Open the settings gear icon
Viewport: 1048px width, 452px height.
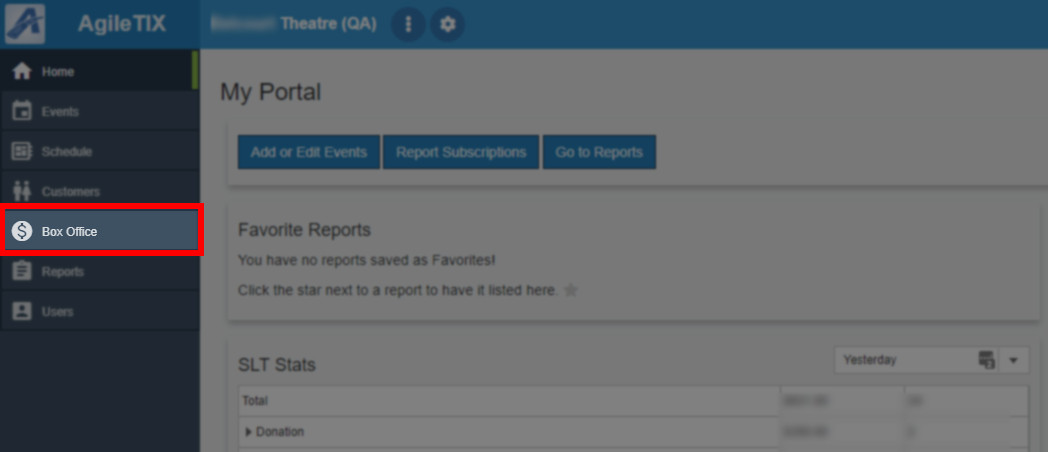click(x=447, y=25)
